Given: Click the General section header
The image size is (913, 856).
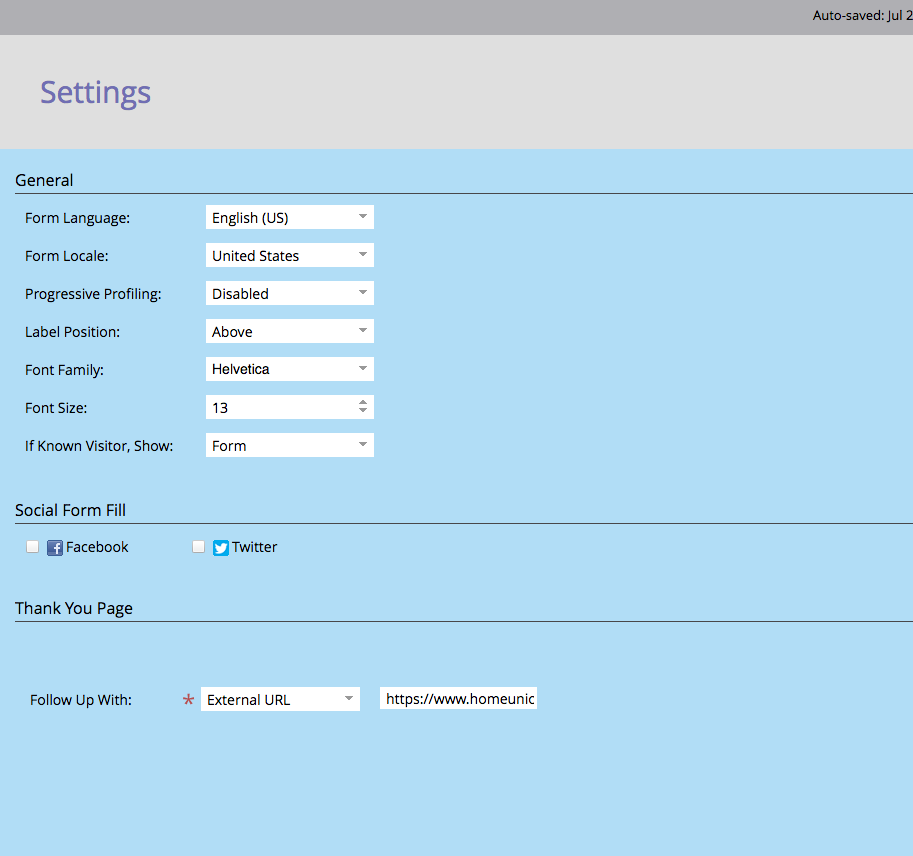Looking at the screenshot, I should (44, 180).
